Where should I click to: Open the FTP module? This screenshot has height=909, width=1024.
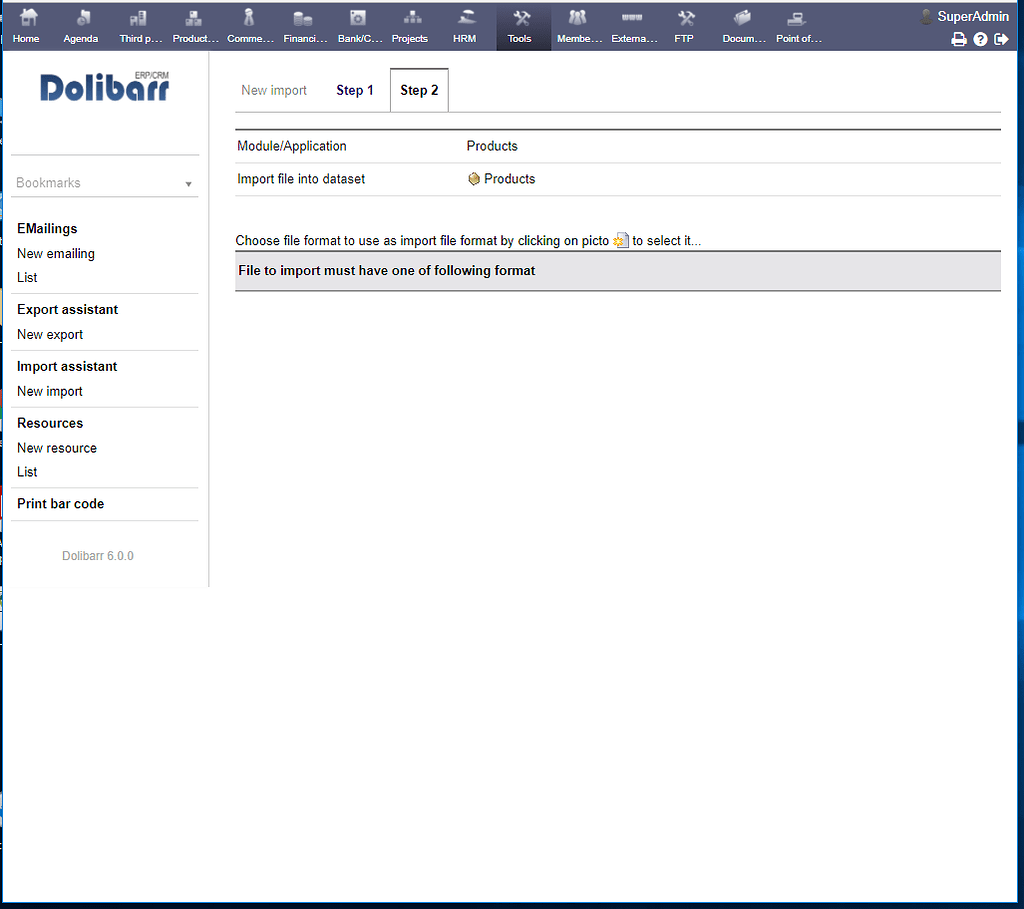684,26
